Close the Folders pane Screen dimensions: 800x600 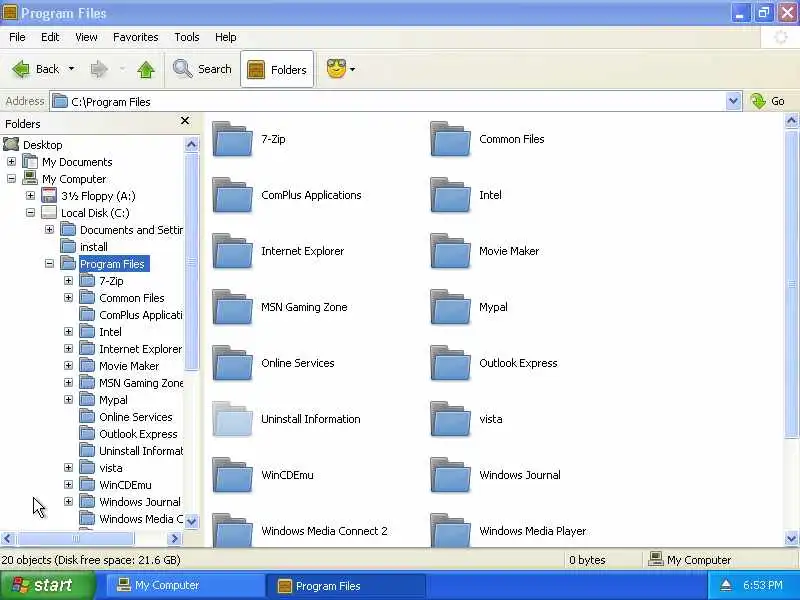[x=185, y=120]
